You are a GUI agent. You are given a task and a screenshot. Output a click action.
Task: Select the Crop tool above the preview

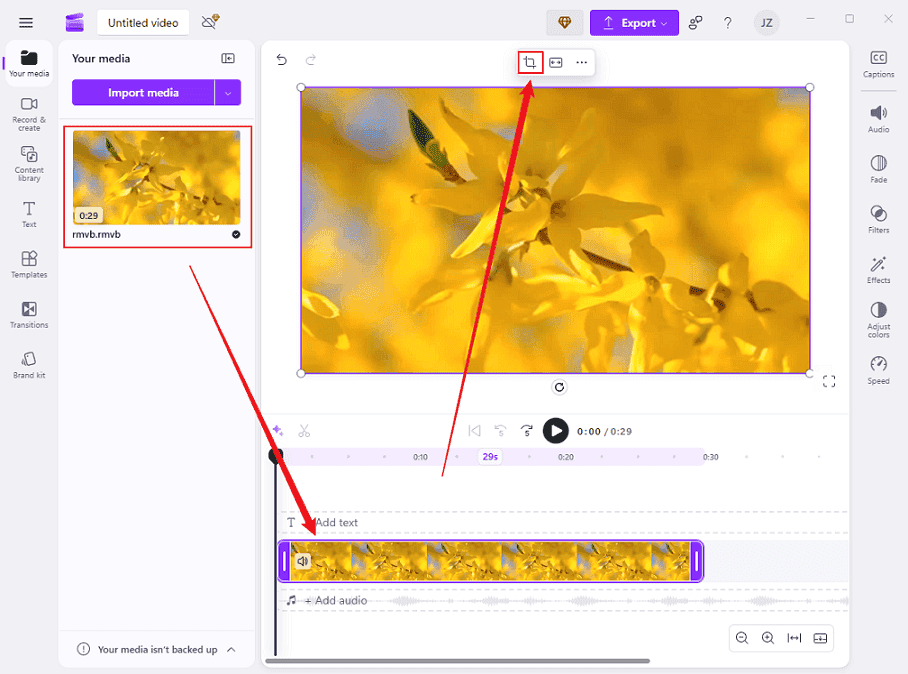click(529, 61)
